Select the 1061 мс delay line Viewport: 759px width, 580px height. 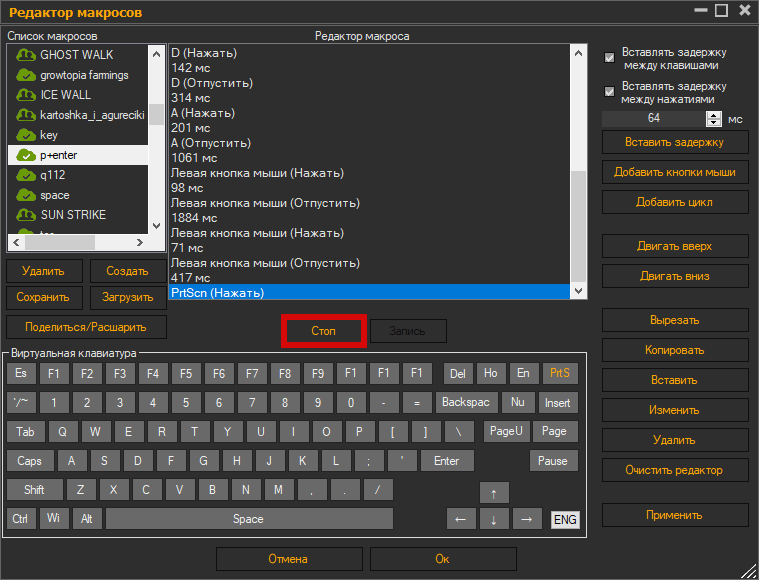pos(369,158)
